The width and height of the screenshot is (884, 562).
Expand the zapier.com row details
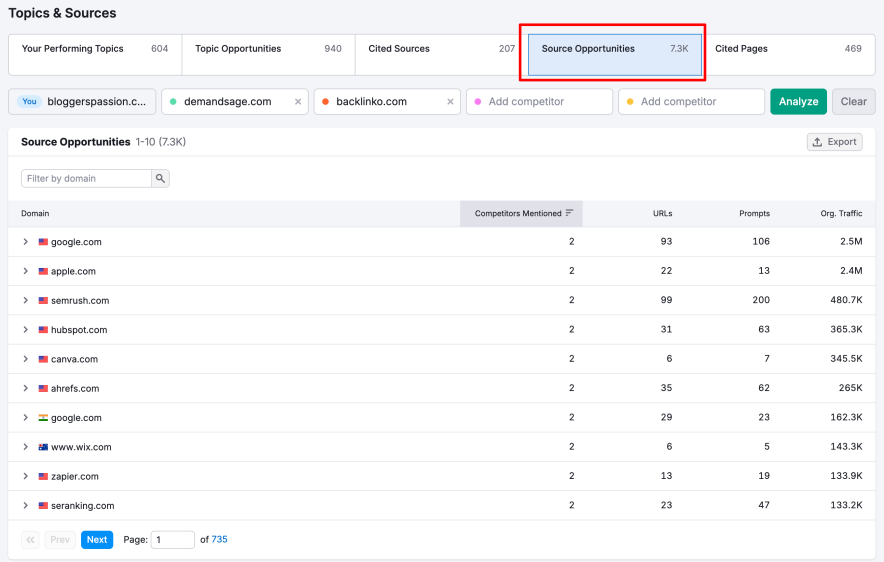coord(26,477)
